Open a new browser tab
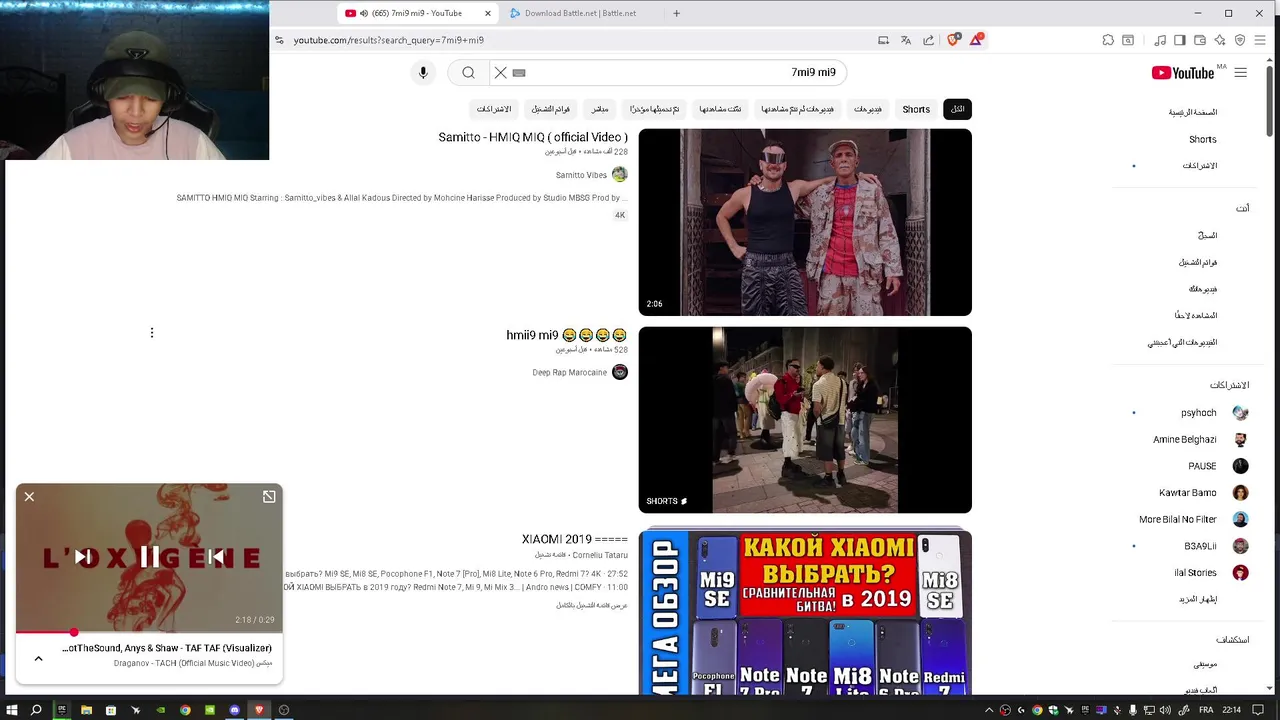1280x720 pixels. click(676, 13)
